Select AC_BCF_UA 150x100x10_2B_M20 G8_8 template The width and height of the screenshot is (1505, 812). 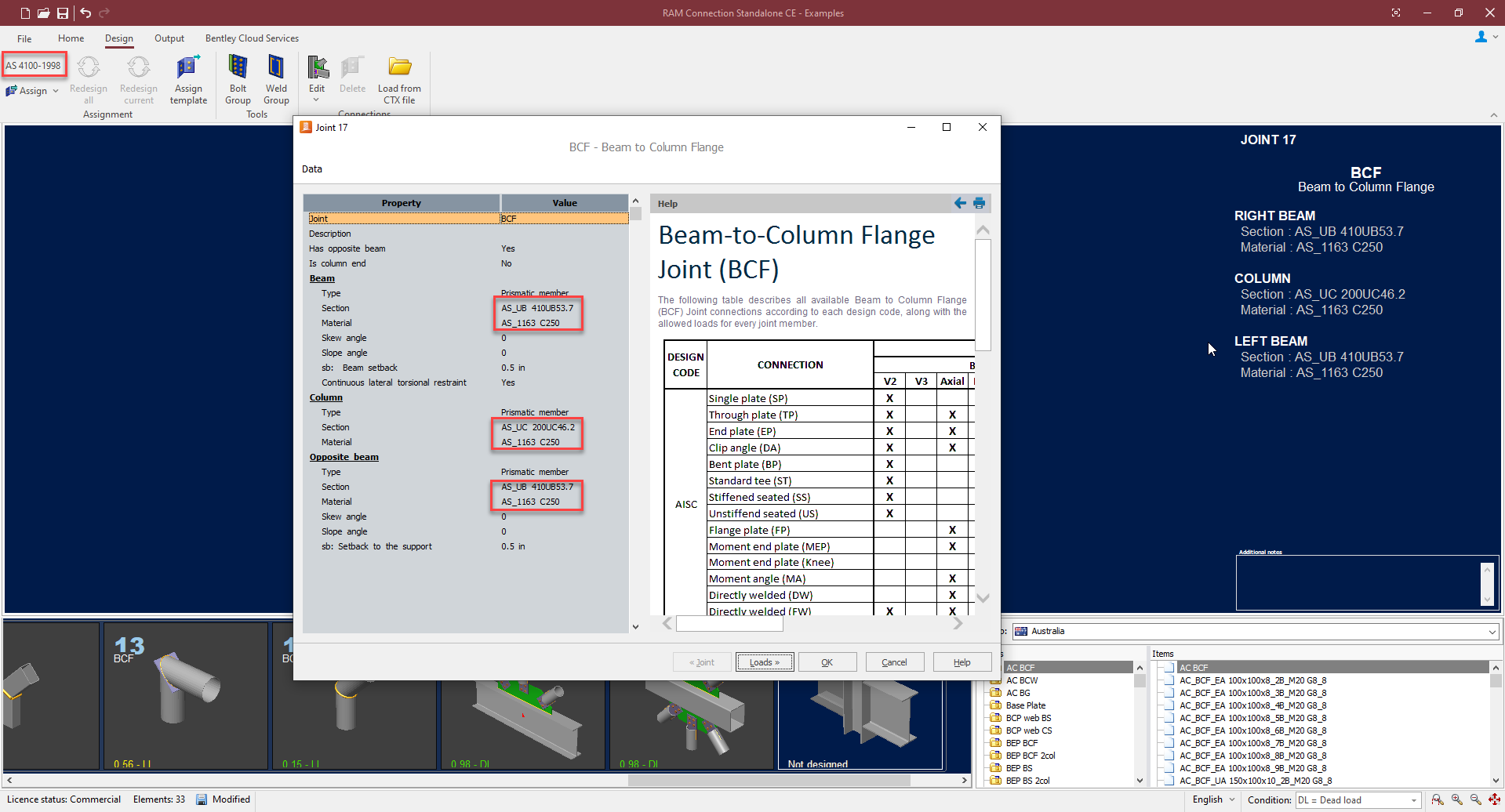pos(1255,781)
